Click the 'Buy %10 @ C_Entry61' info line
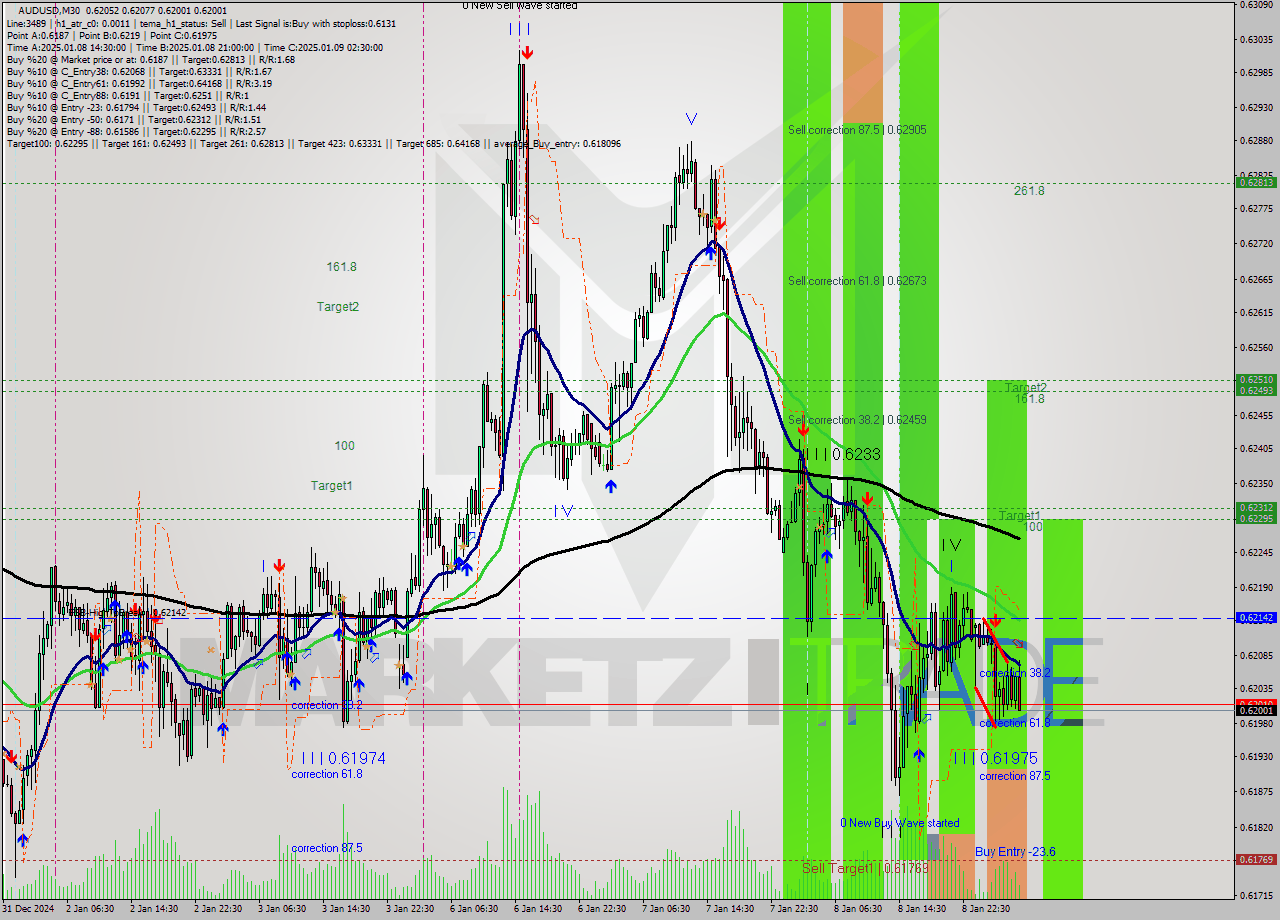The width and height of the screenshot is (1280, 920). pyautogui.click(x=139, y=84)
